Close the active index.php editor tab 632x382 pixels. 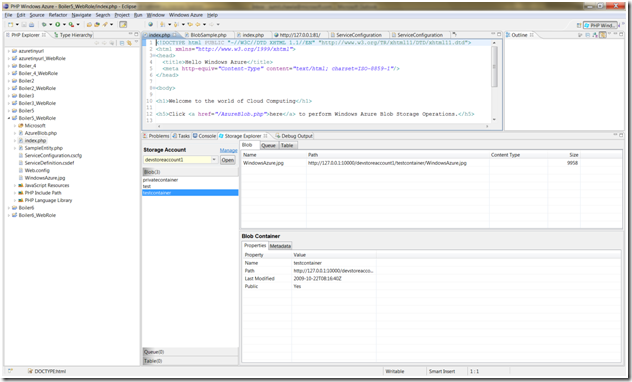coord(175,35)
